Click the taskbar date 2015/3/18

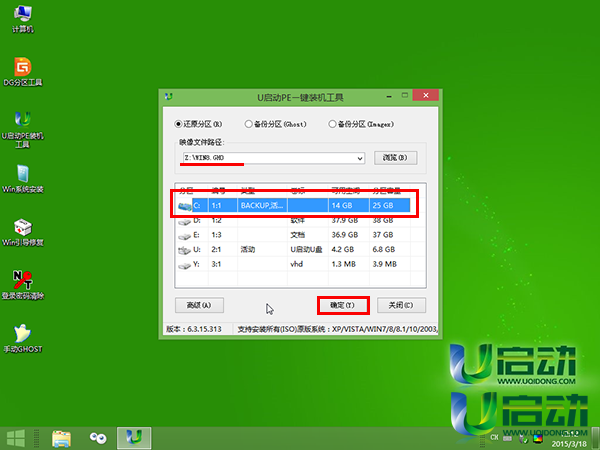coord(569,444)
